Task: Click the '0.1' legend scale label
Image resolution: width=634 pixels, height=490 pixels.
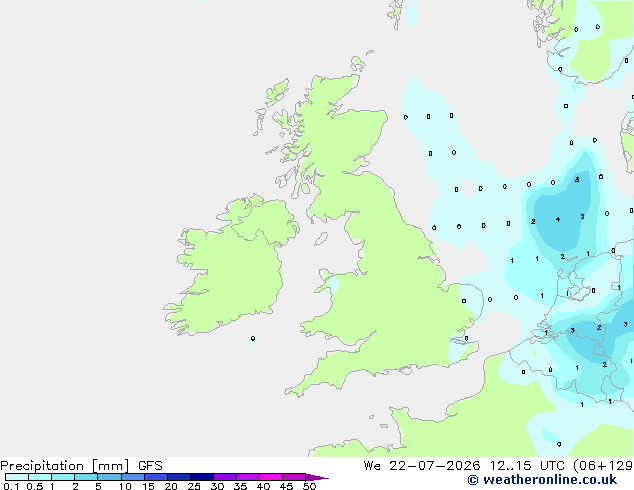Action: coord(11,486)
